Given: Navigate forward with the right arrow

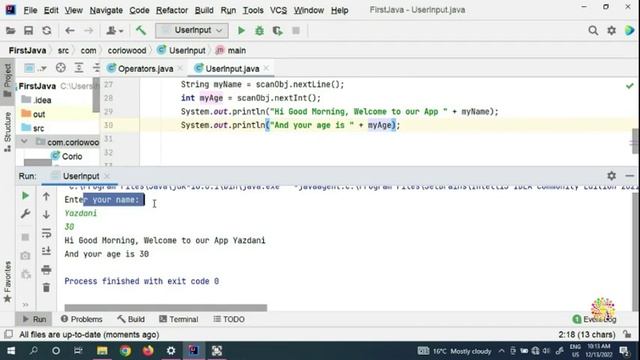Looking at the screenshot, I should [x=88, y=31].
